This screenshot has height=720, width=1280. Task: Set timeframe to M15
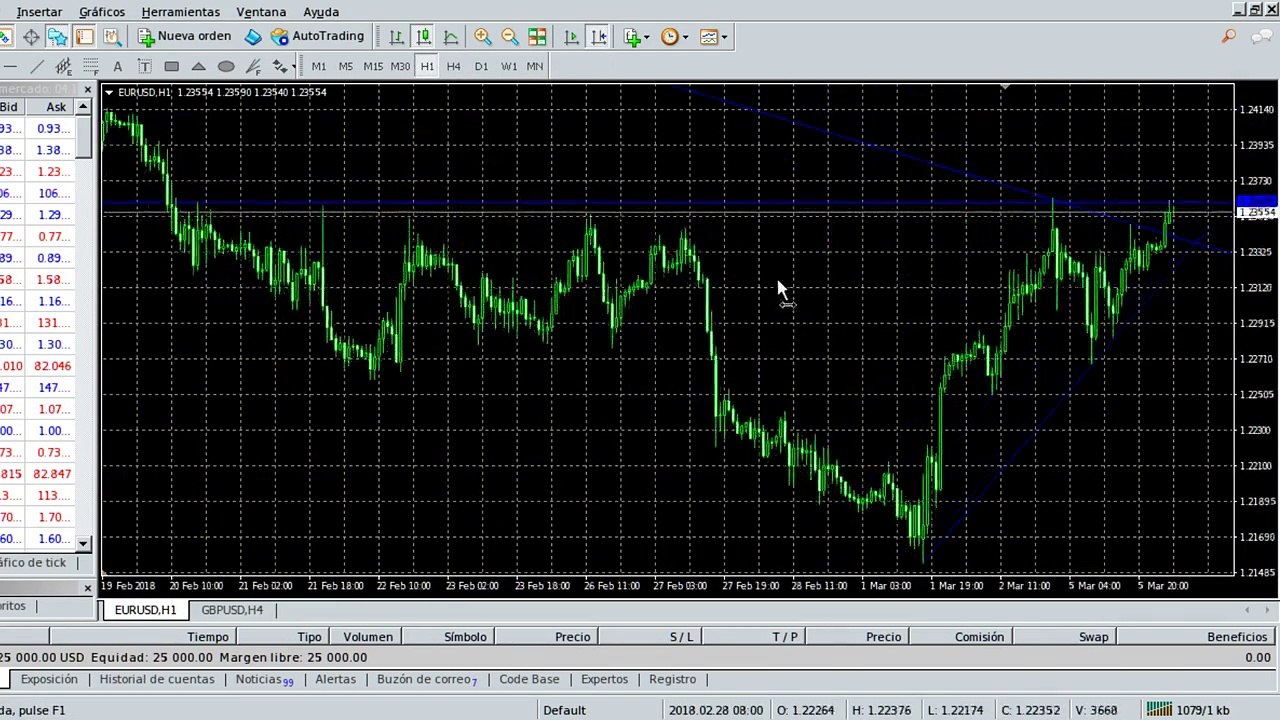373,66
